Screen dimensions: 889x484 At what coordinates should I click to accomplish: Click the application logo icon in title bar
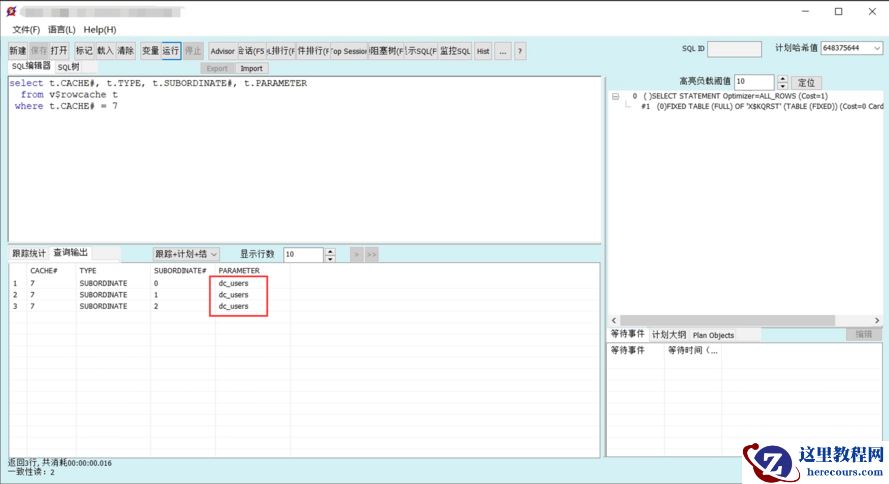click(x=11, y=11)
